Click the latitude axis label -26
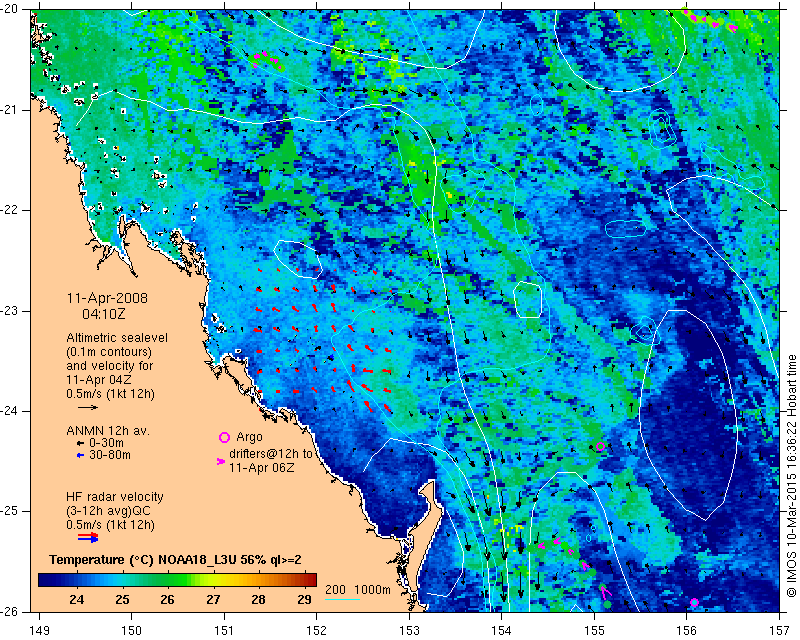The image size is (800, 640). click(x=10, y=611)
